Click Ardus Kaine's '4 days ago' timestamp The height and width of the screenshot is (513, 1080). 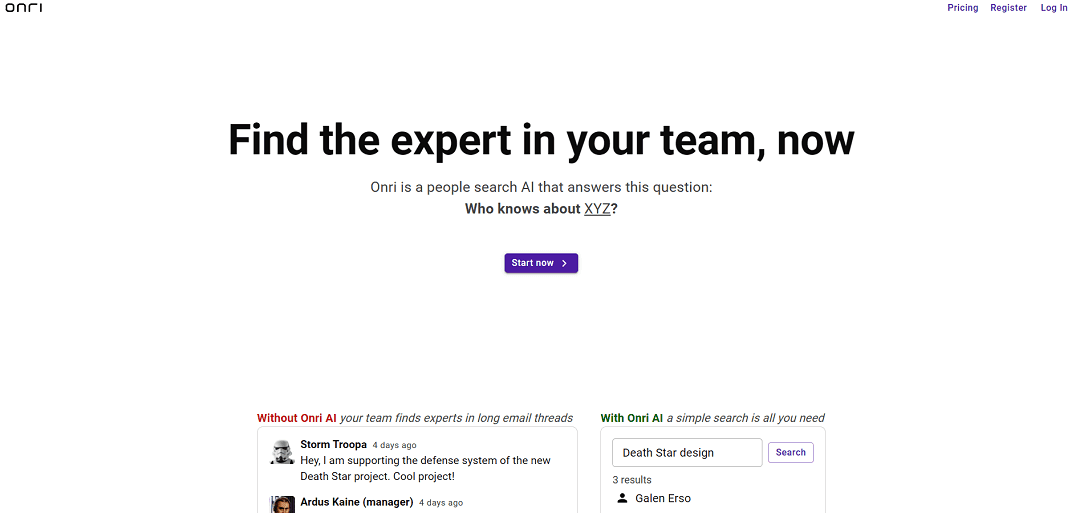pos(441,503)
